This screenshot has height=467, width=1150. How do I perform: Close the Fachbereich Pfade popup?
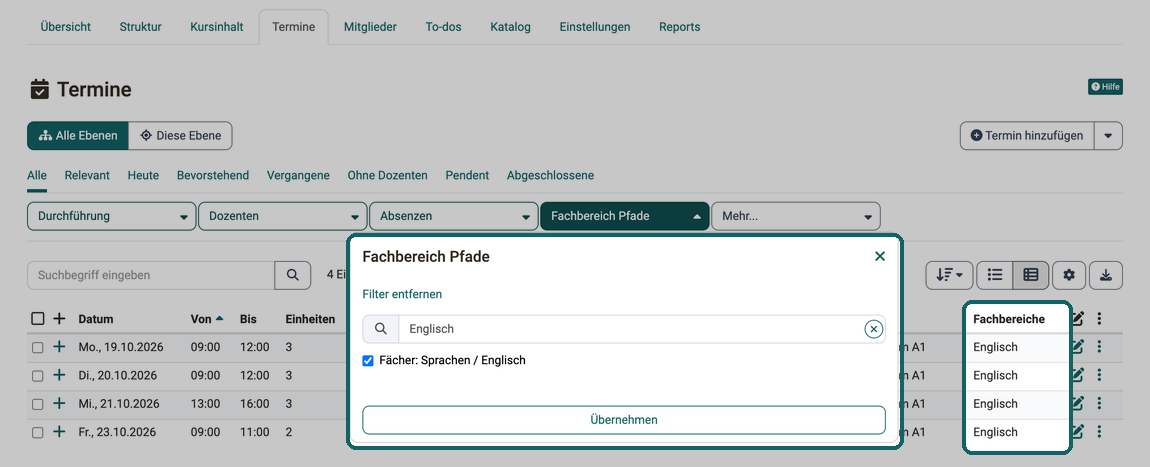pos(880,257)
